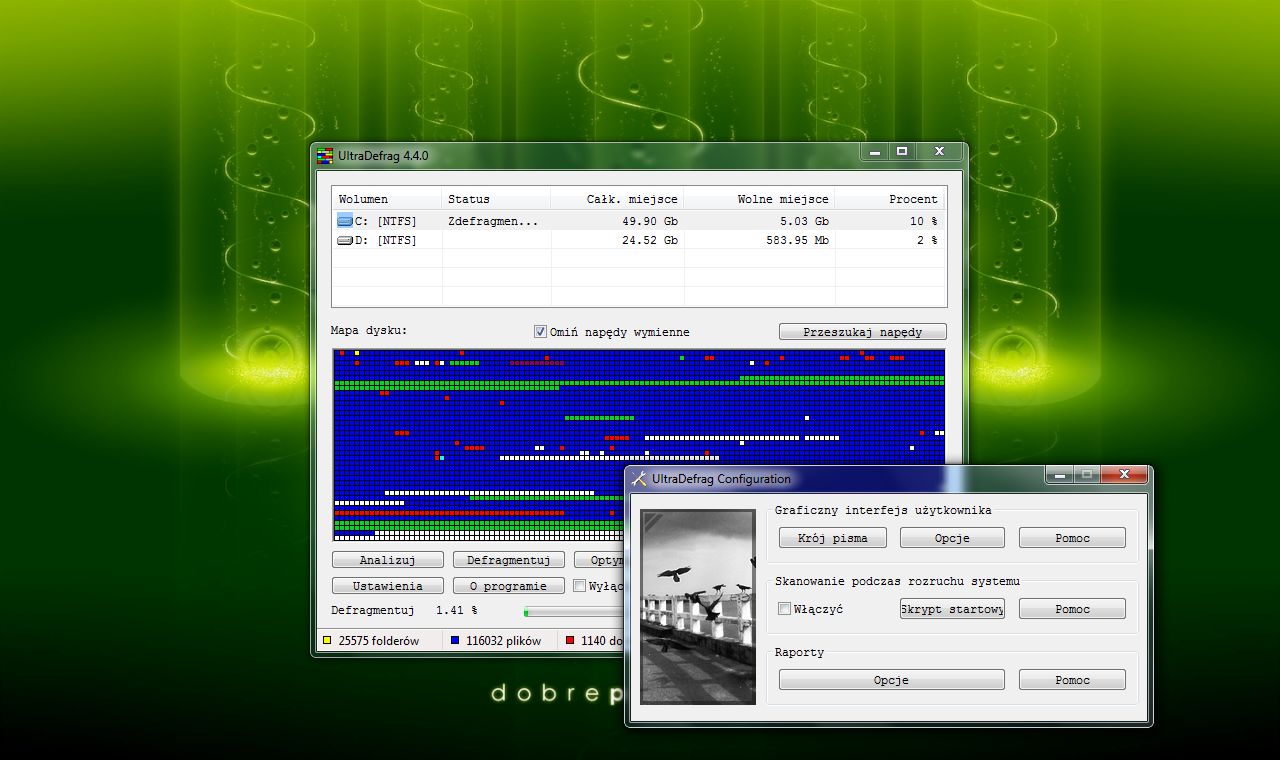Click the 'Analizuj' button
Image resolution: width=1280 pixels, height=760 pixels.
(387, 560)
